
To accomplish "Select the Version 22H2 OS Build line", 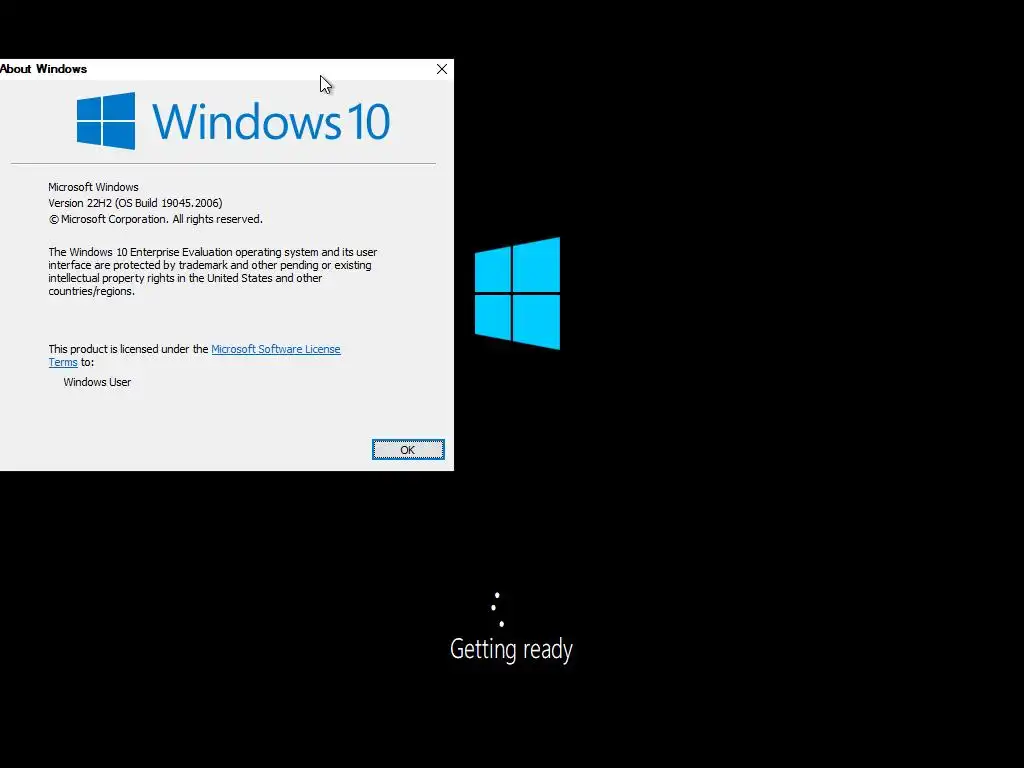I will (135, 203).
